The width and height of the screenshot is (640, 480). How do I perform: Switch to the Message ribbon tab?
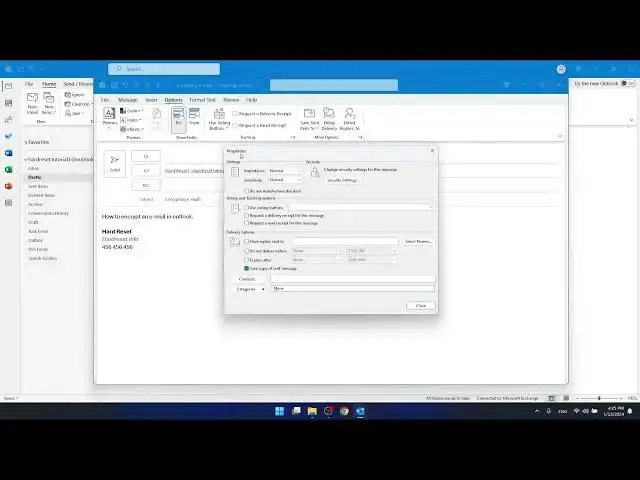128,100
